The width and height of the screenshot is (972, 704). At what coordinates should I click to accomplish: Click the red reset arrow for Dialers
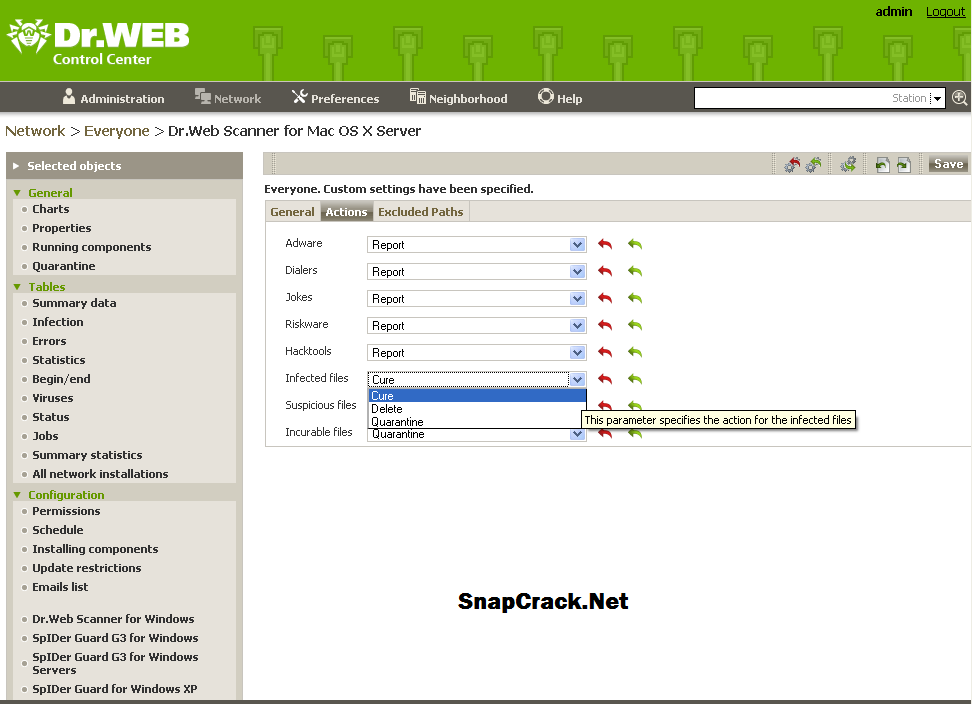[x=605, y=271]
